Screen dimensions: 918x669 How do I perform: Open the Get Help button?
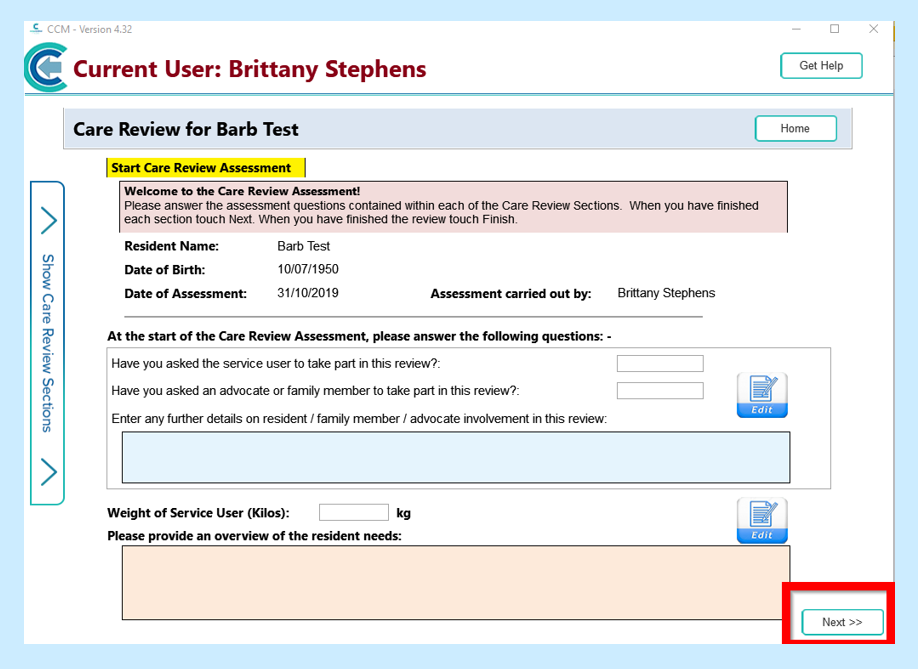pyautogui.click(x=821, y=66)
